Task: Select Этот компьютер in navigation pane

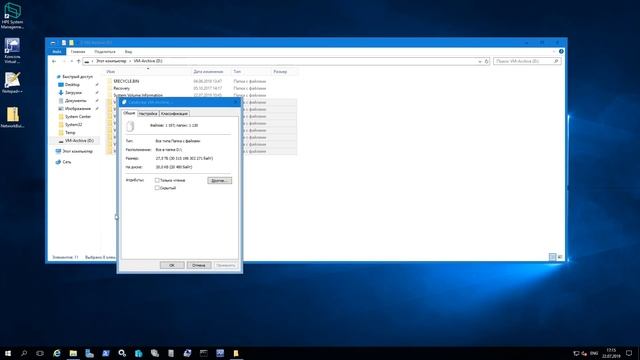Action: pyautogui.click(x=77, y=151)
